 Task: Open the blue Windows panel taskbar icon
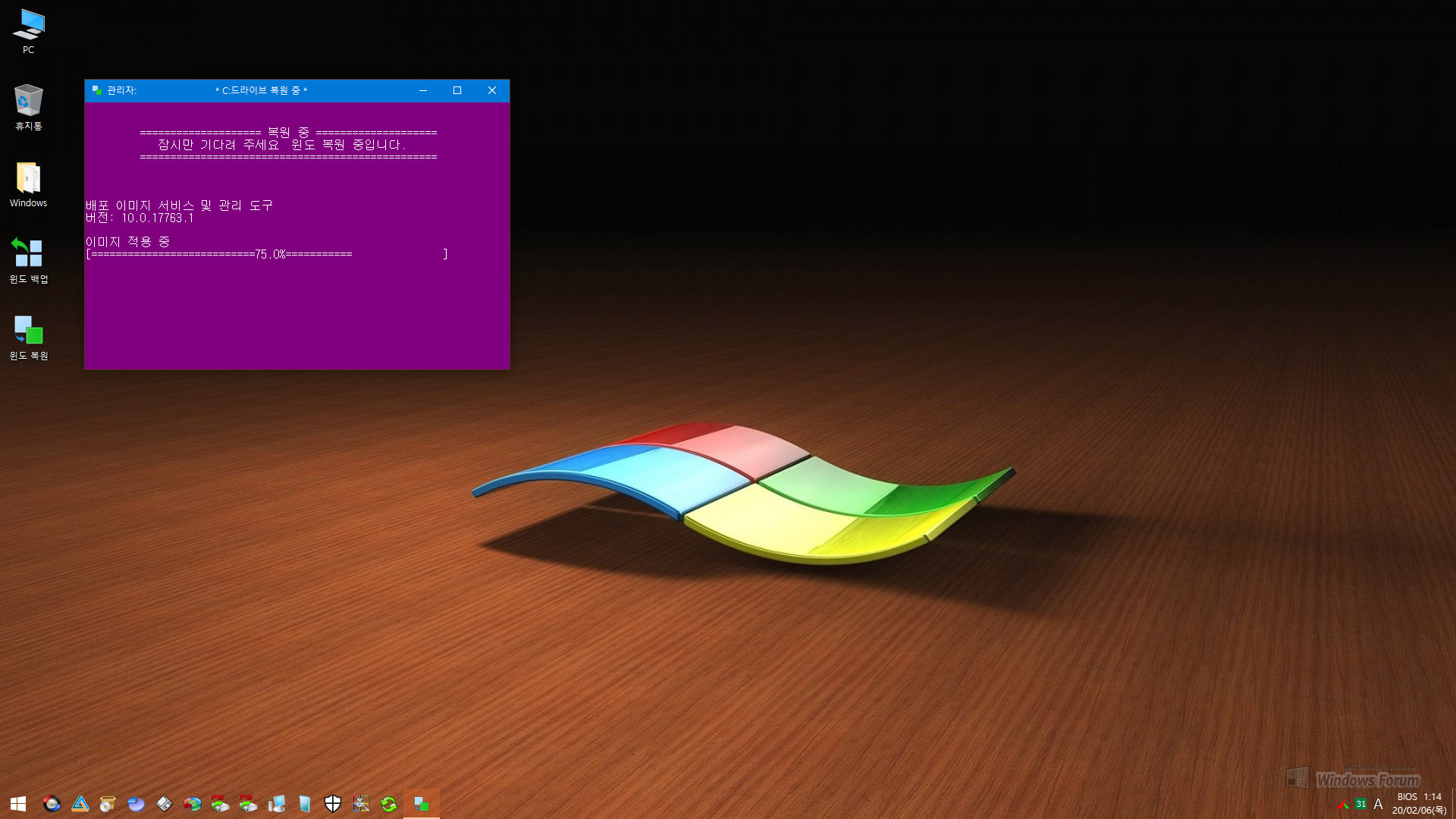coord(304,804)
